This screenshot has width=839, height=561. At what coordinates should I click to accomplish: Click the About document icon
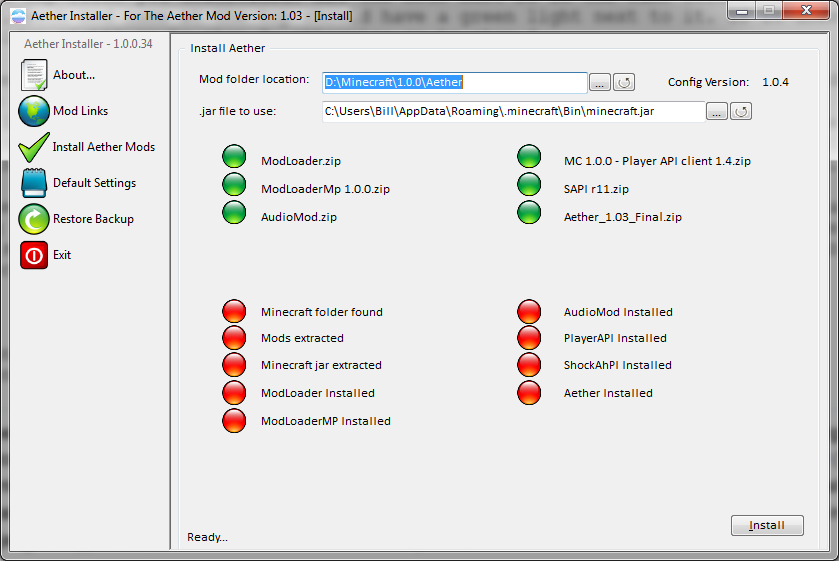coord(34,75)
